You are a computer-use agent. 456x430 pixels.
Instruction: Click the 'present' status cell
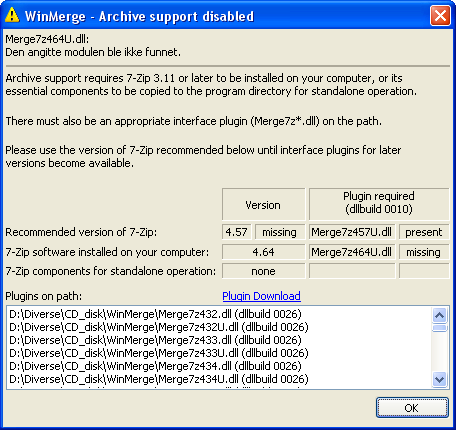424,232
